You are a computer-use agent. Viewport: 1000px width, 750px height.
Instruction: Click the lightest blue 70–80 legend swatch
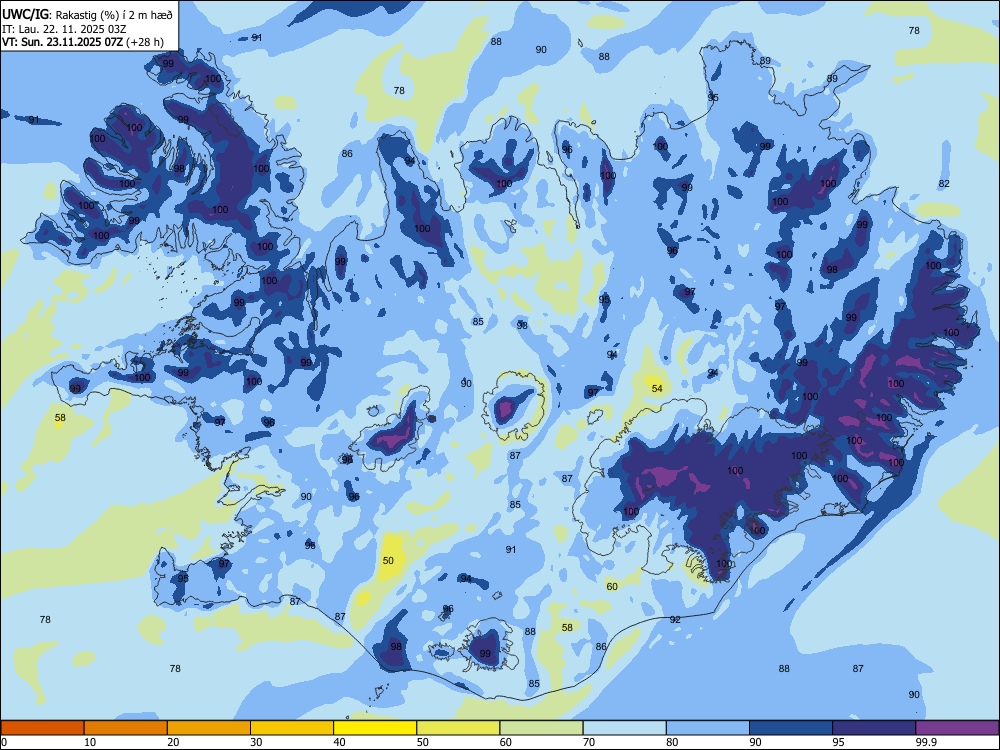[624, 728]
